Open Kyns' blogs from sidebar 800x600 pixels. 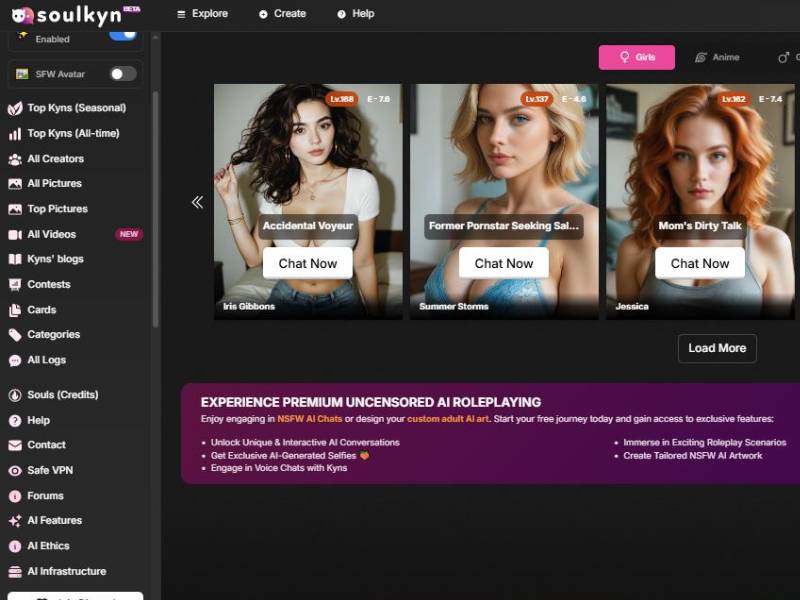[x=55, y=259]
